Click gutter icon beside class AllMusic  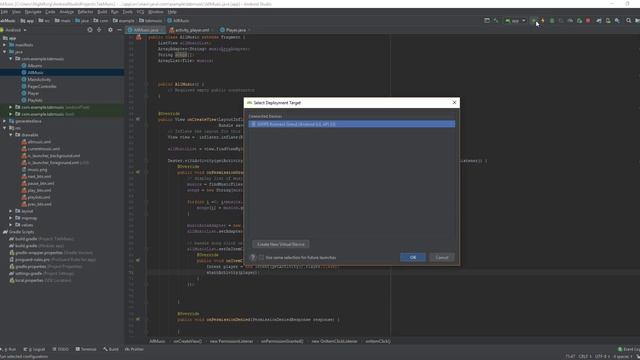pos(139,37)
